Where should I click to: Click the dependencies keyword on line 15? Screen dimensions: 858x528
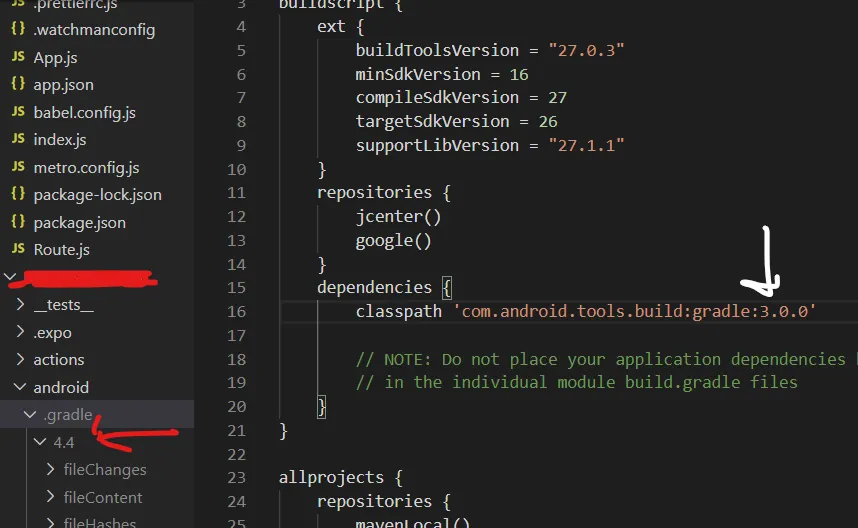click(374, 287)
